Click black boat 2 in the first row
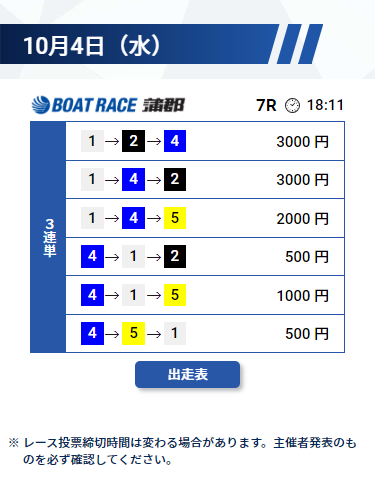Image resolution: width=375 pixels, height=490 pixels. point(133,141)
